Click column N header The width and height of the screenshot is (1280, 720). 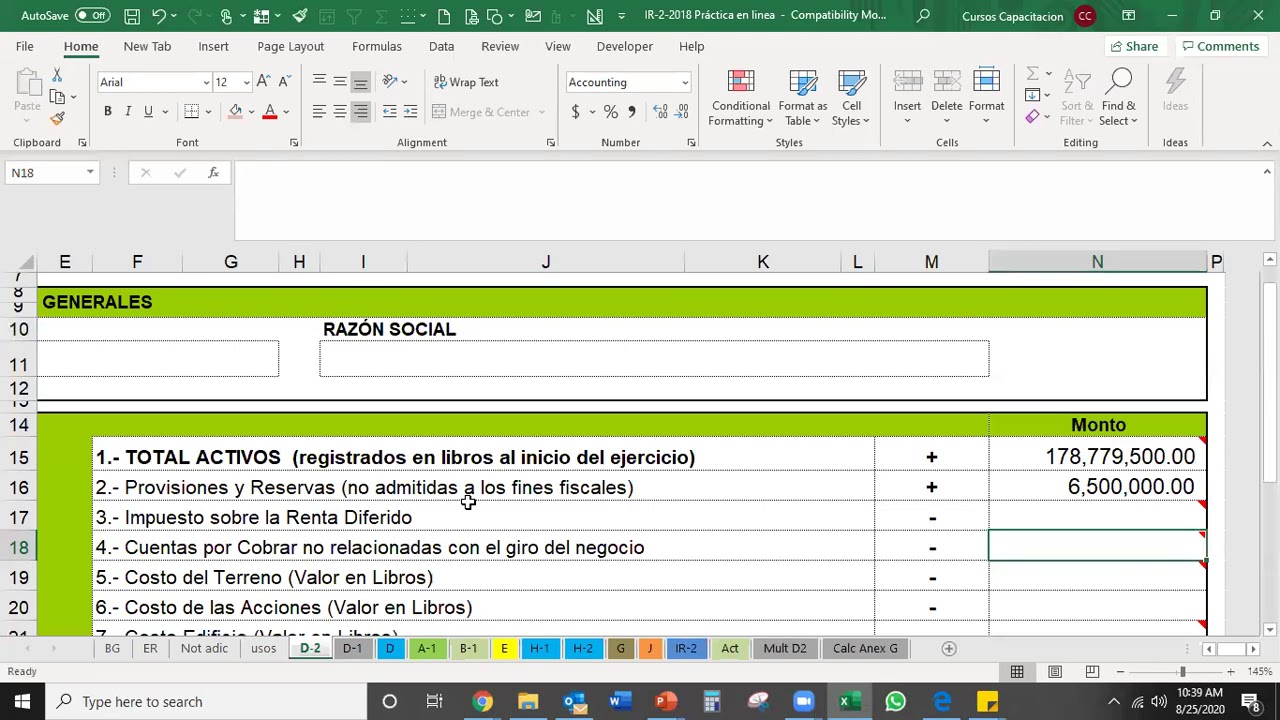(1097, 262)
